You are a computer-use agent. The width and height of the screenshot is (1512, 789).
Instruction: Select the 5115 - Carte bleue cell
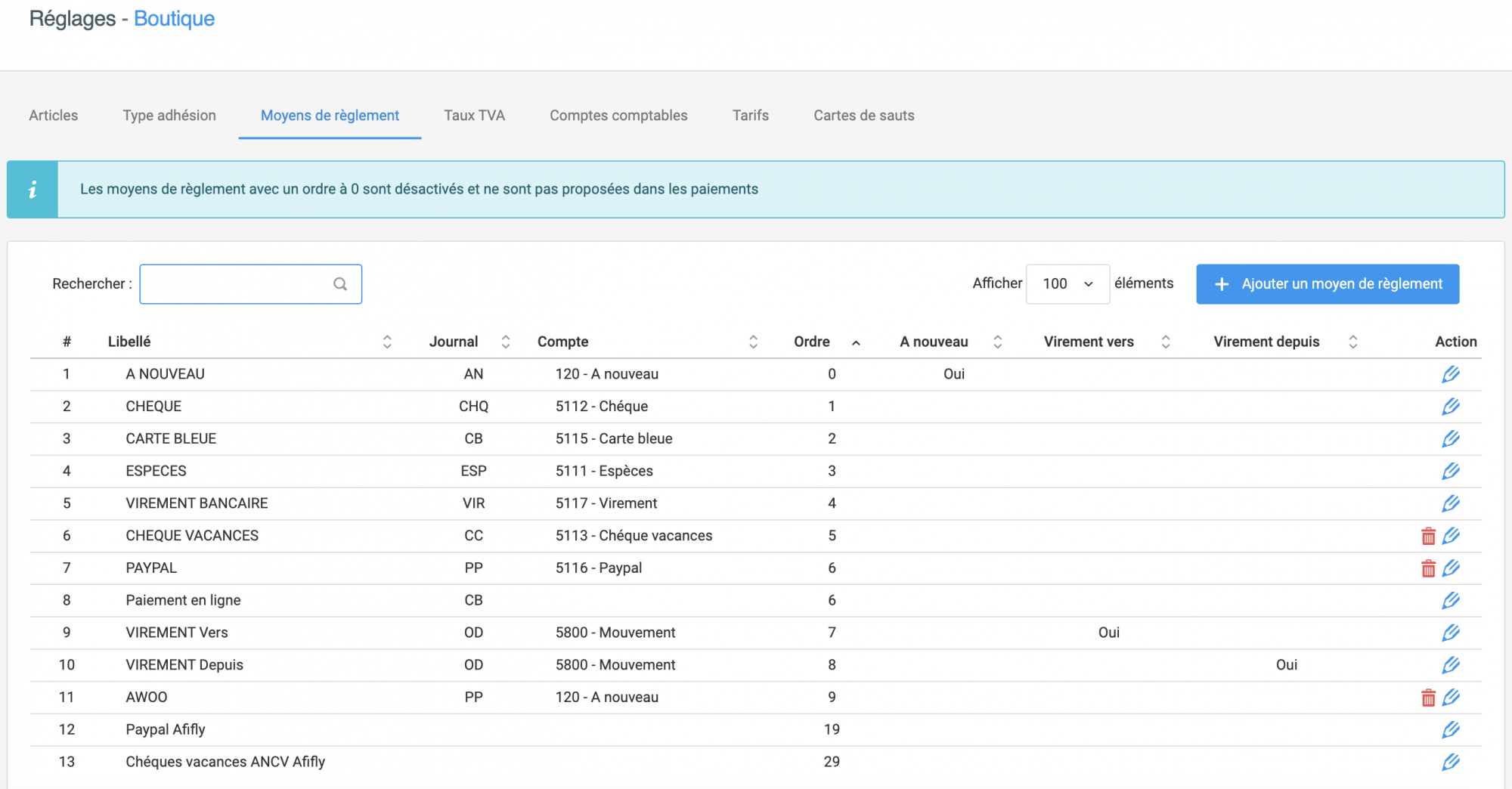point(614,439)
